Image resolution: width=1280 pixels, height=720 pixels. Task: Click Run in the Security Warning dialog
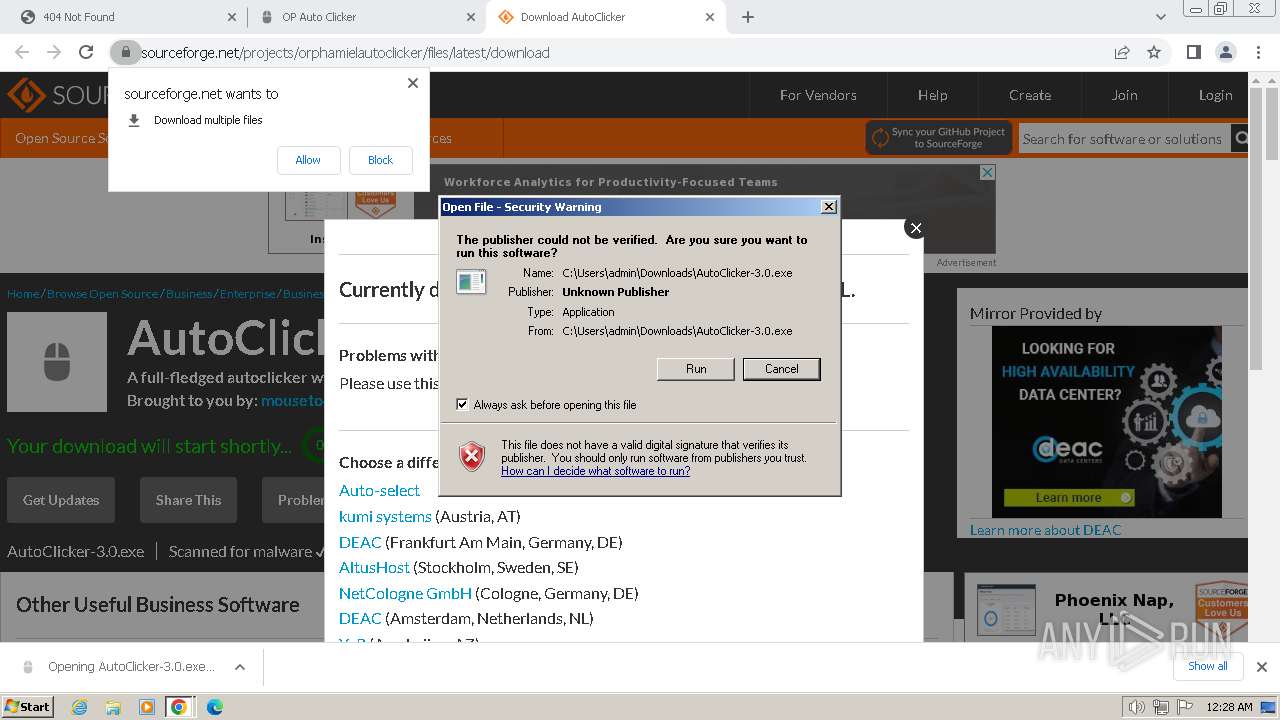coord(696,369)
